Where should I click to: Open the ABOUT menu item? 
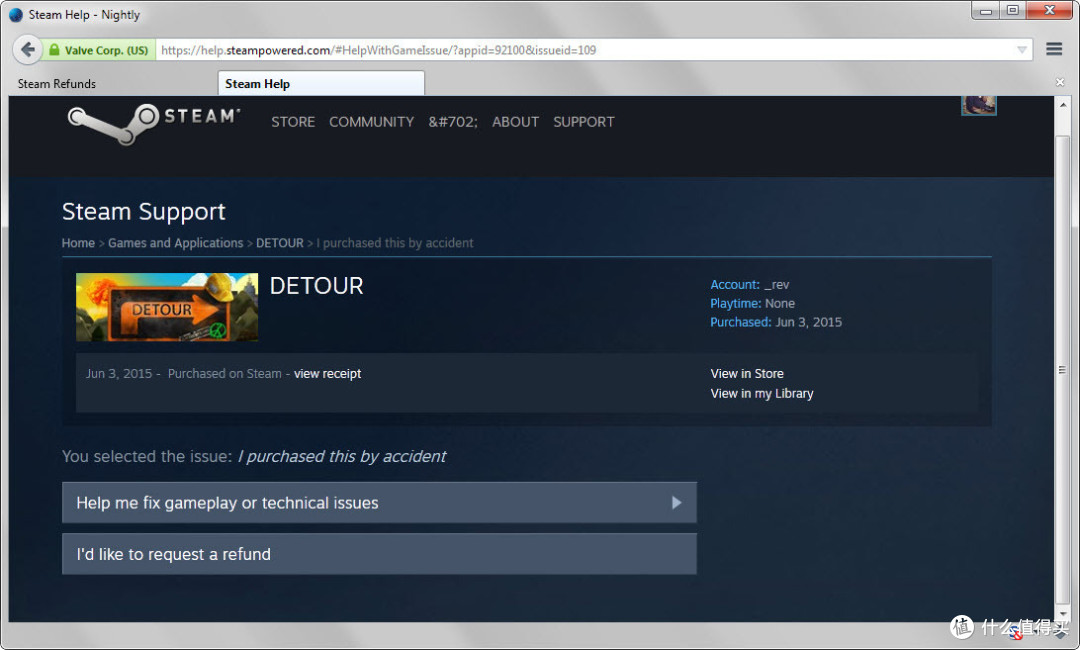(515, 122)
